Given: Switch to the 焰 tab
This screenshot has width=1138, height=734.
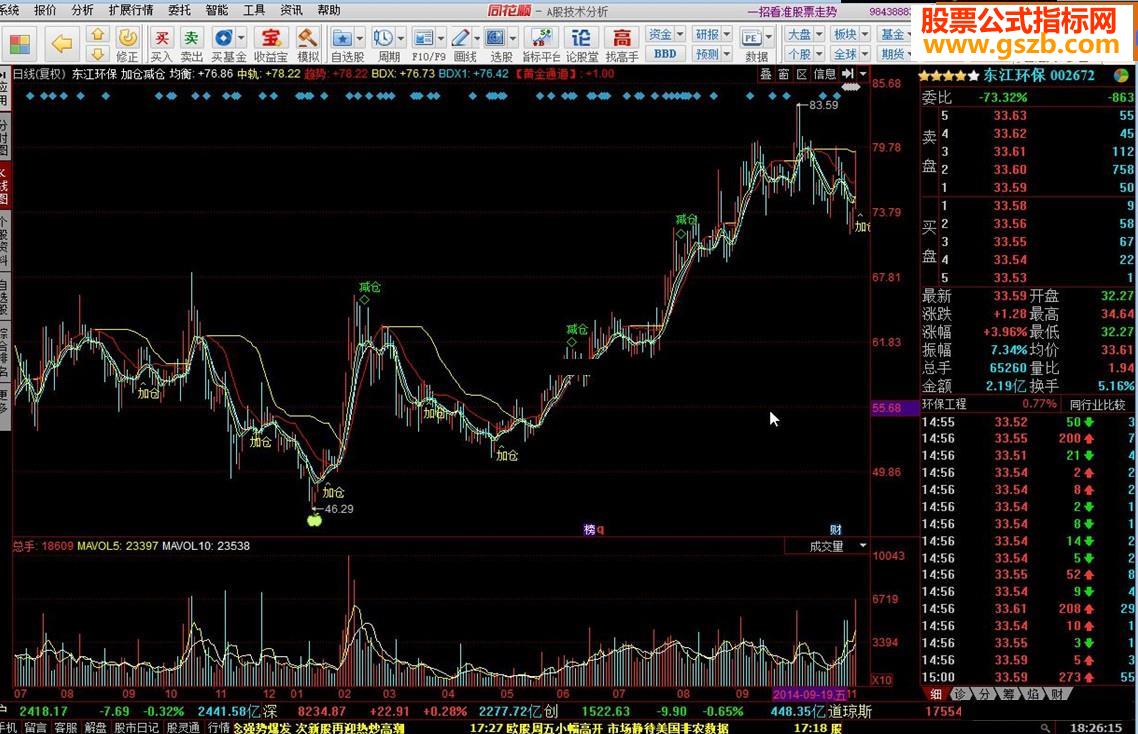Looking at the screenshot, I should pyautogui.click(x=1032, y=695).
